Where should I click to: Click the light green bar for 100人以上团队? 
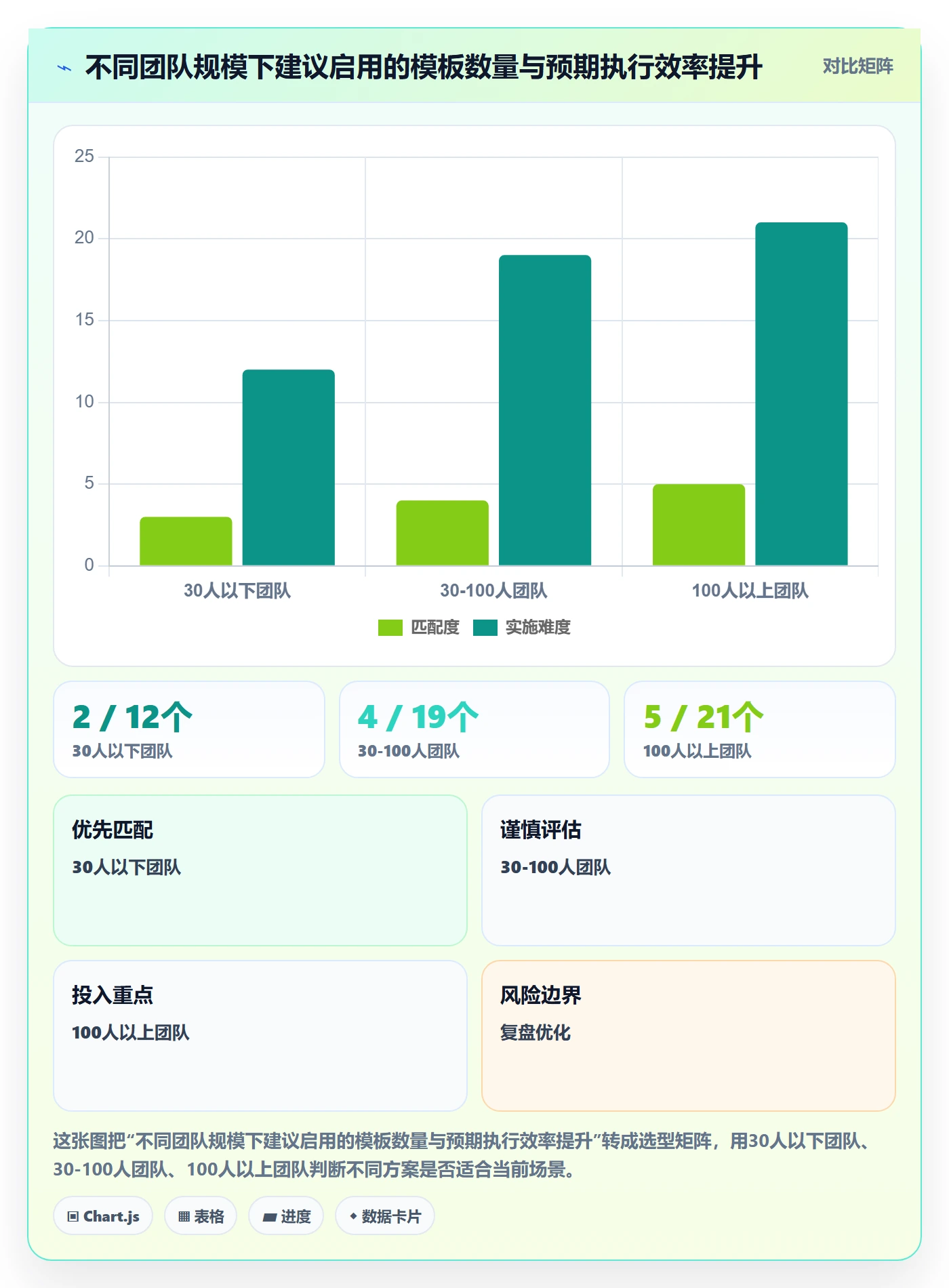pyautogui.click(x=699, y=525)
